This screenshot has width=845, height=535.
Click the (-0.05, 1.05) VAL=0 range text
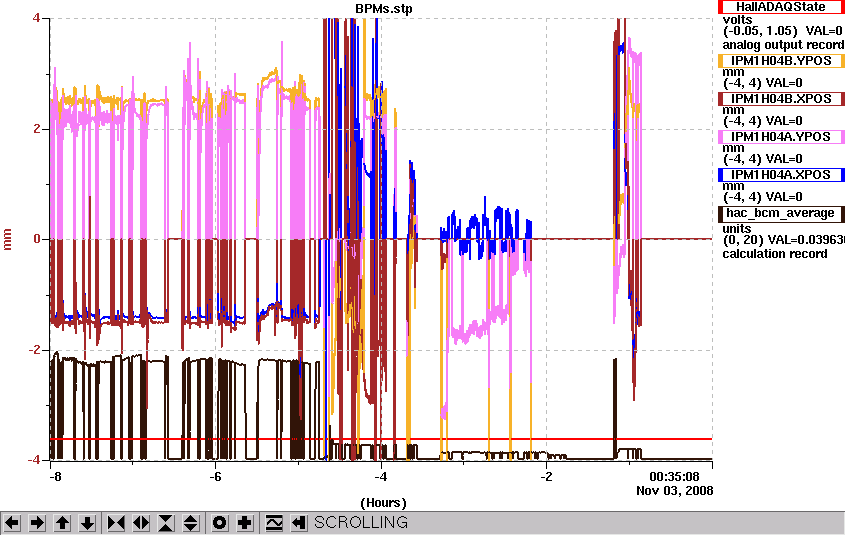[784, 32]
